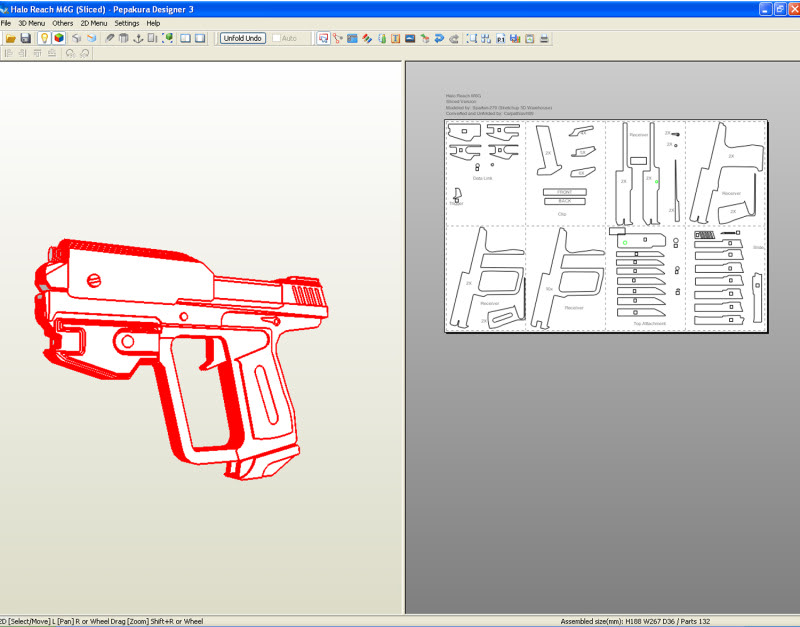Click the align right icon in lower toolbar

click(22, 53)
